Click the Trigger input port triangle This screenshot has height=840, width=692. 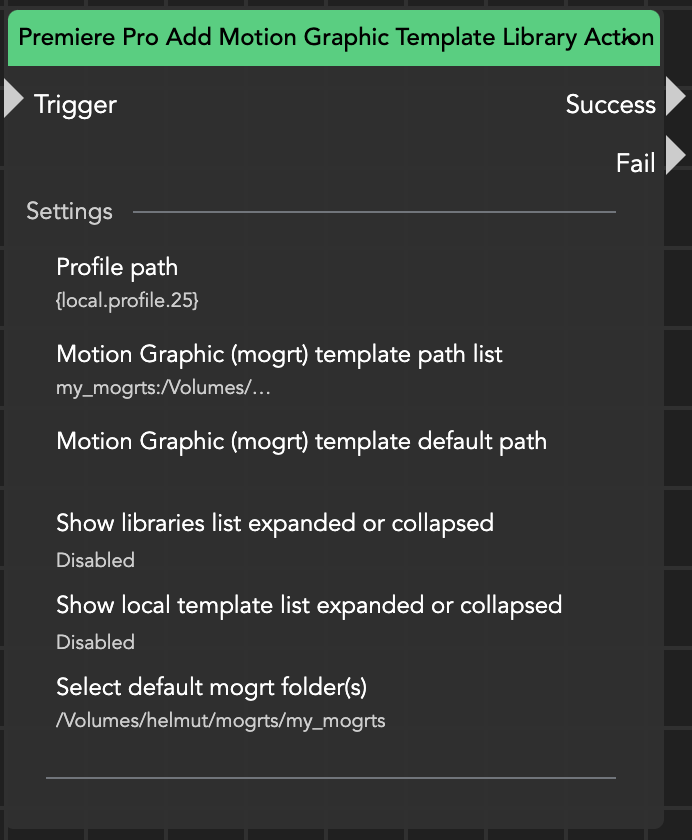[x=13, y=99]
